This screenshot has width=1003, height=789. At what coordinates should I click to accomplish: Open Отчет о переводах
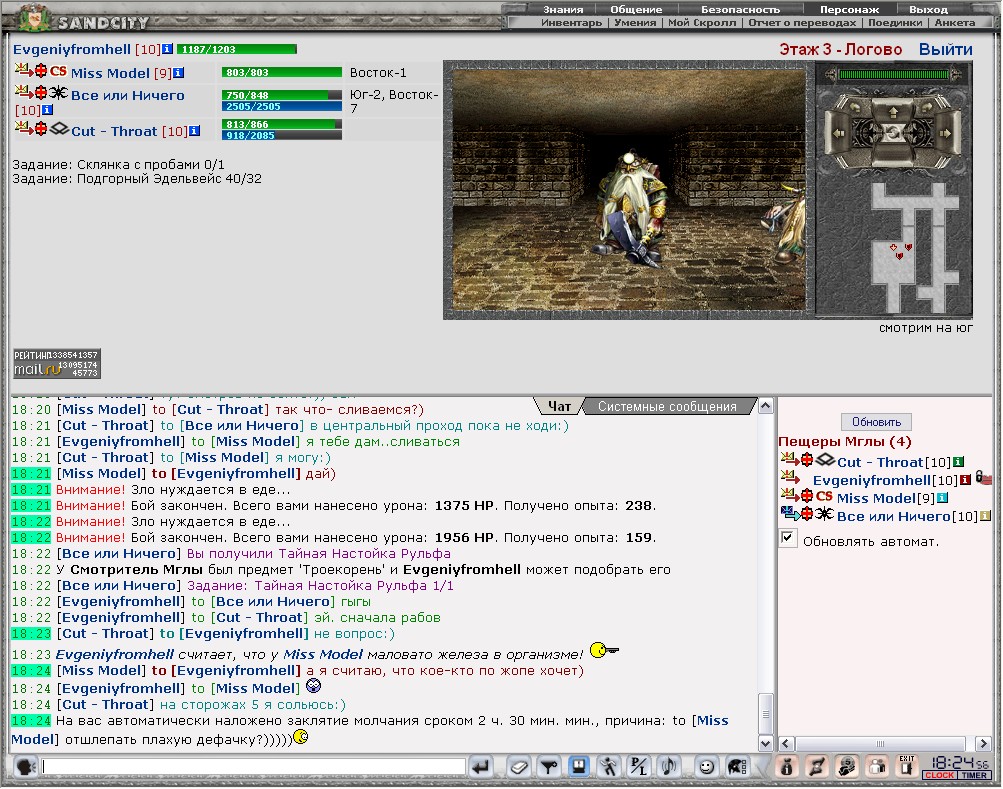point(802,22)
